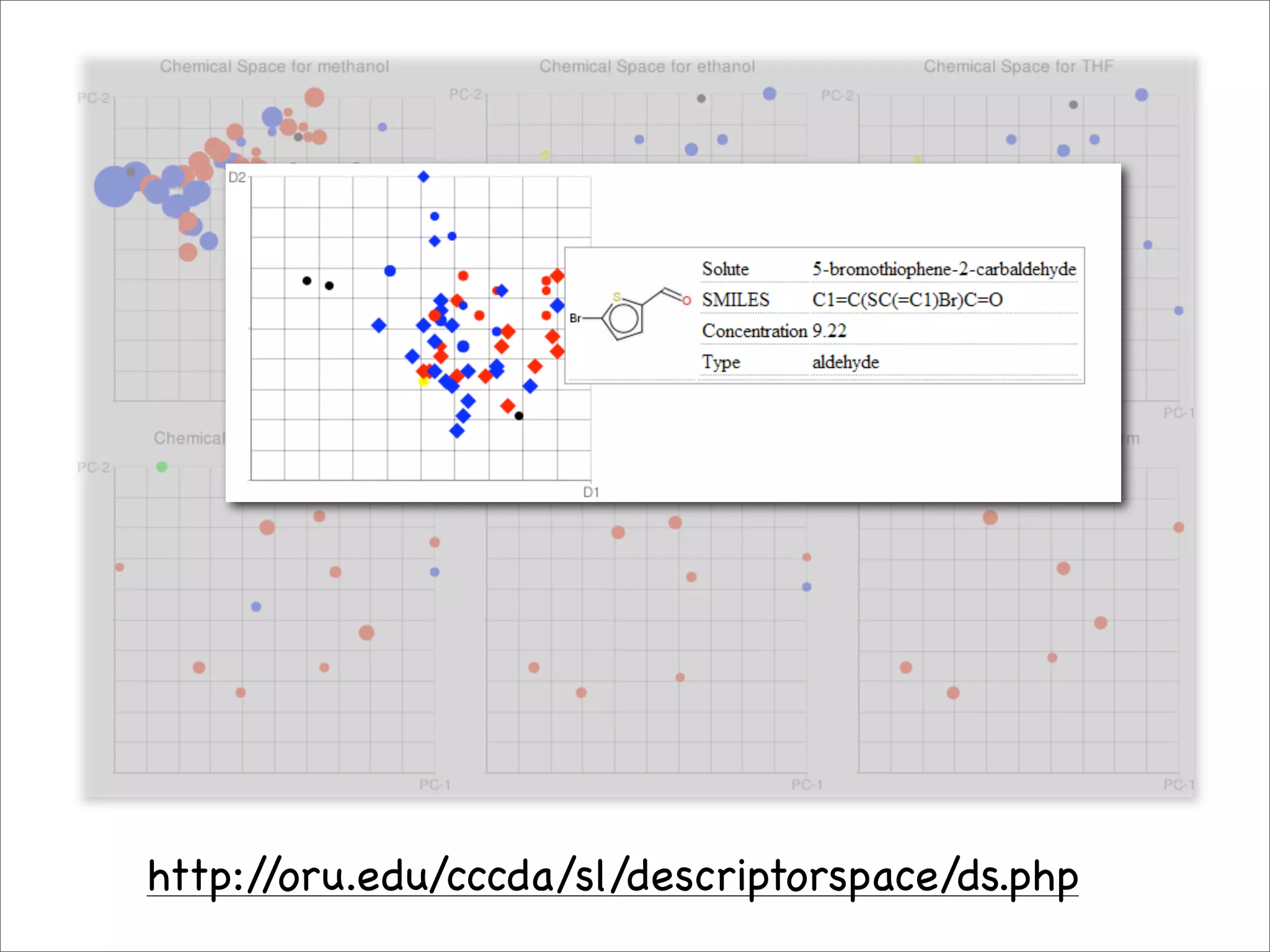The image size is (1270, 952).
Task: Click the Type value aldehyde
Action: 846,362
